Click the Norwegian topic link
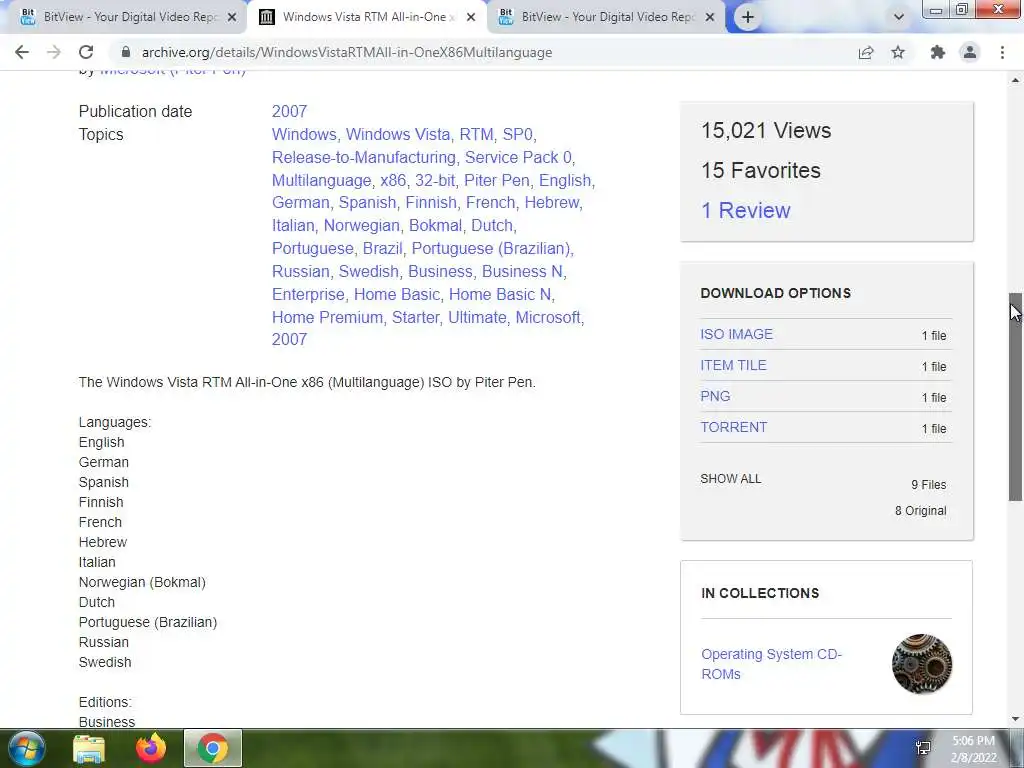1024x768 pixels. point(362,225)
